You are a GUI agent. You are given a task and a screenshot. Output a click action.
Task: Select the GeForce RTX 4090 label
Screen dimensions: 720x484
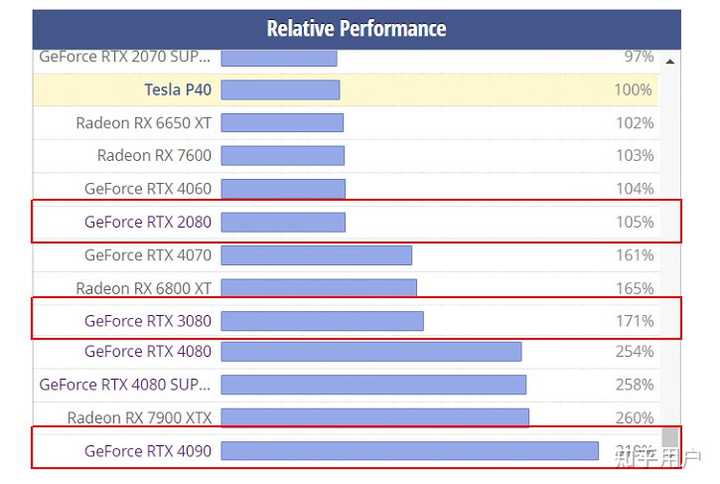tap(148, 451)
